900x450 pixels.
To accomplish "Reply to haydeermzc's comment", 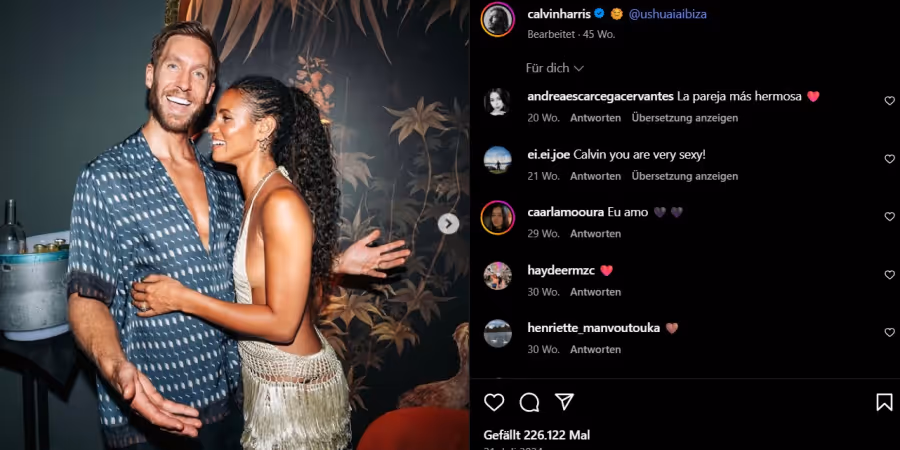I will pyautogui.click(x=595, y=292).
